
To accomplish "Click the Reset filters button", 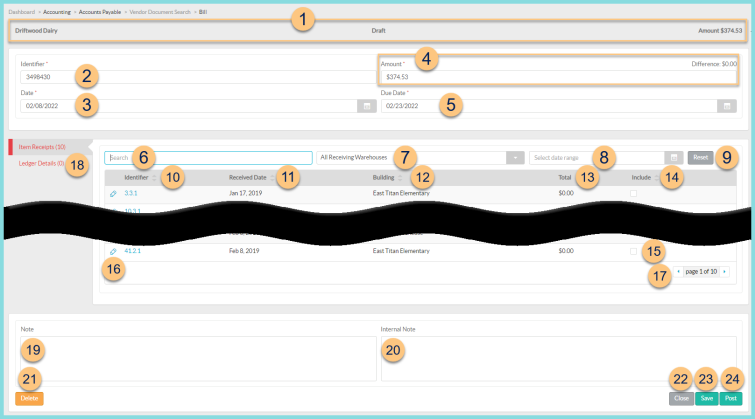I will pos(700,157).
